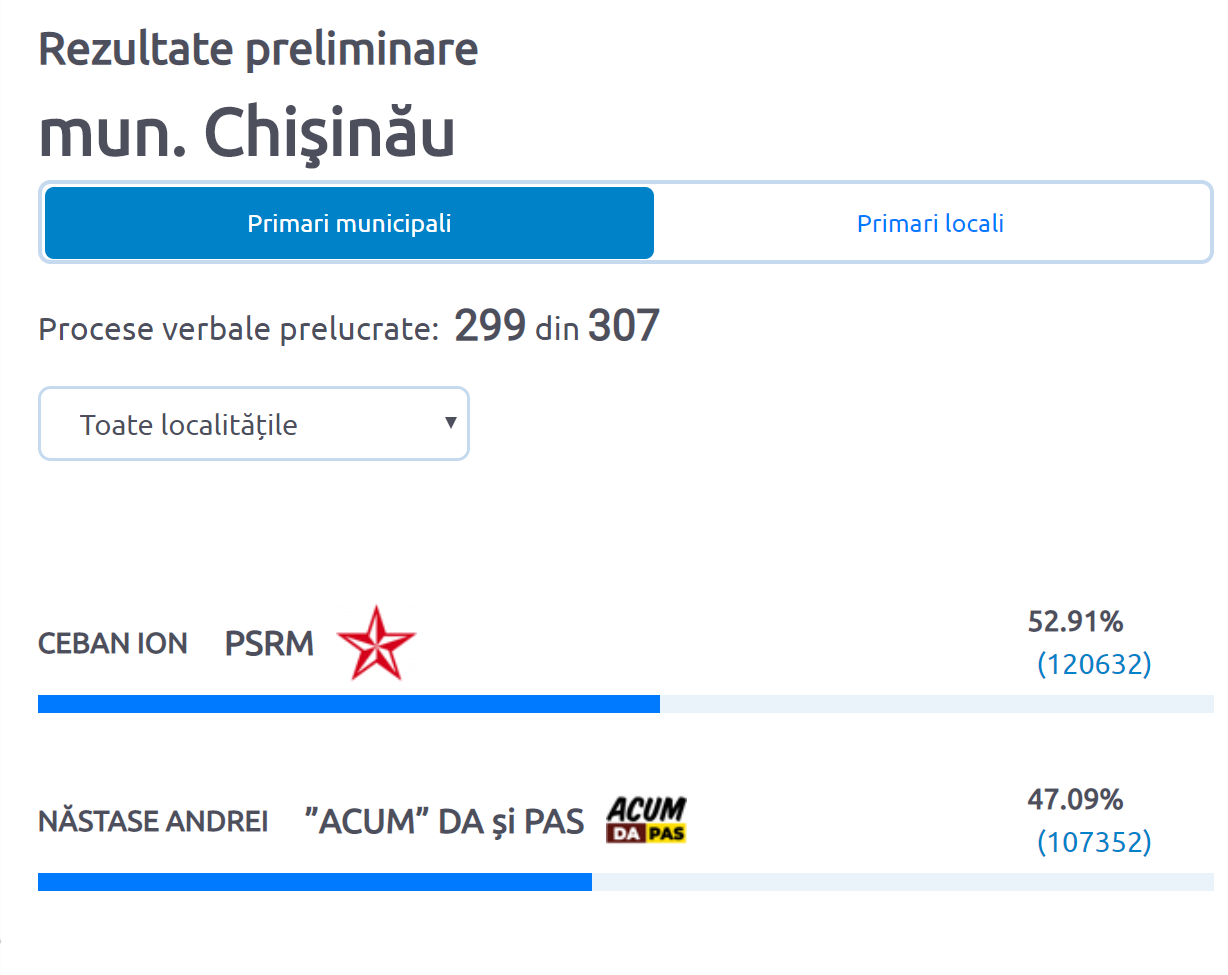
Task: Switch to the Primari municipali tab
Action: tap(349, 223)
